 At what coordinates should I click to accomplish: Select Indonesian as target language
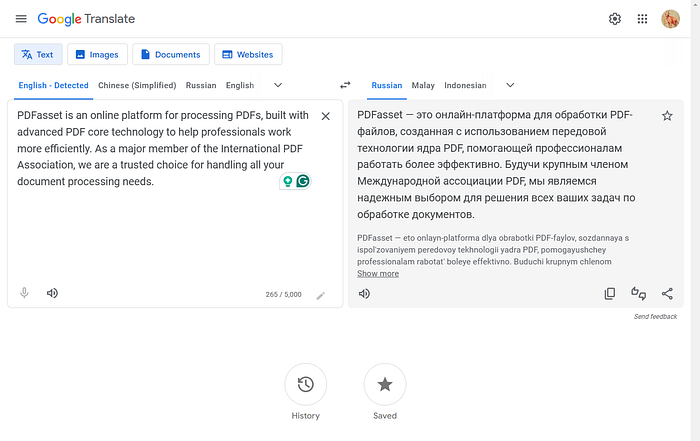pos(465,85)
